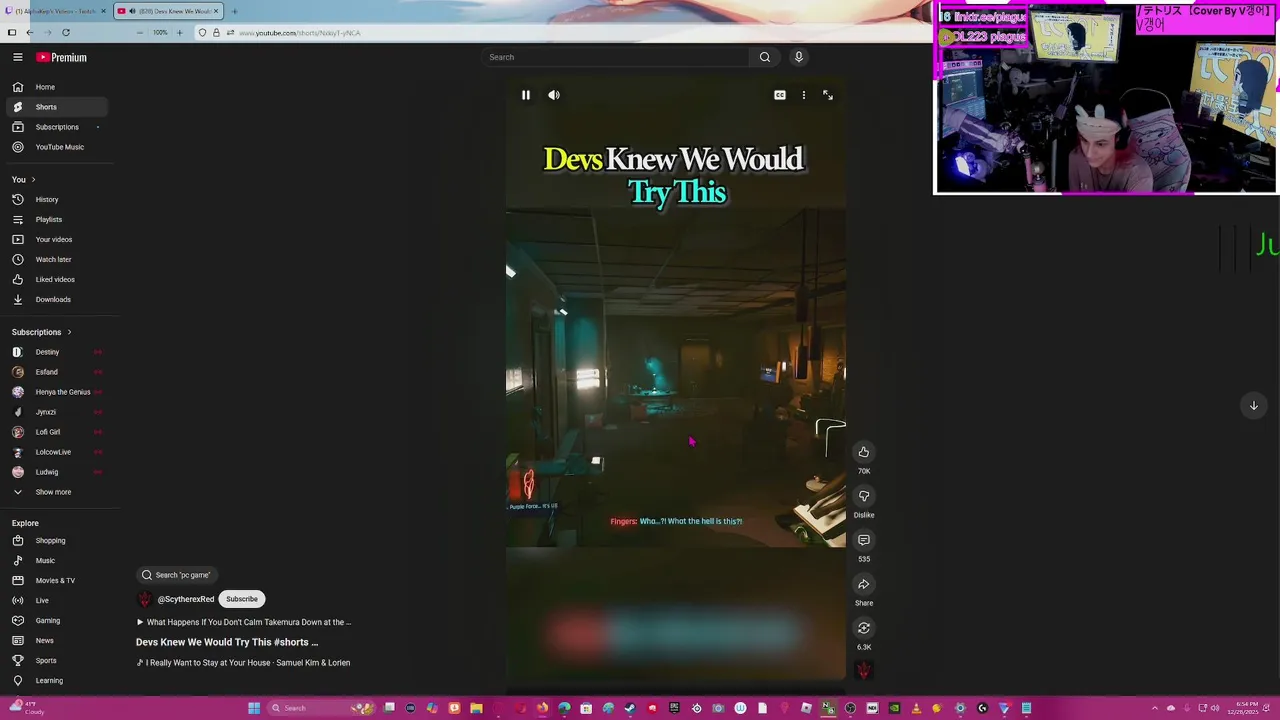Open Henya the Genius channel

click(x=59, y=392)
